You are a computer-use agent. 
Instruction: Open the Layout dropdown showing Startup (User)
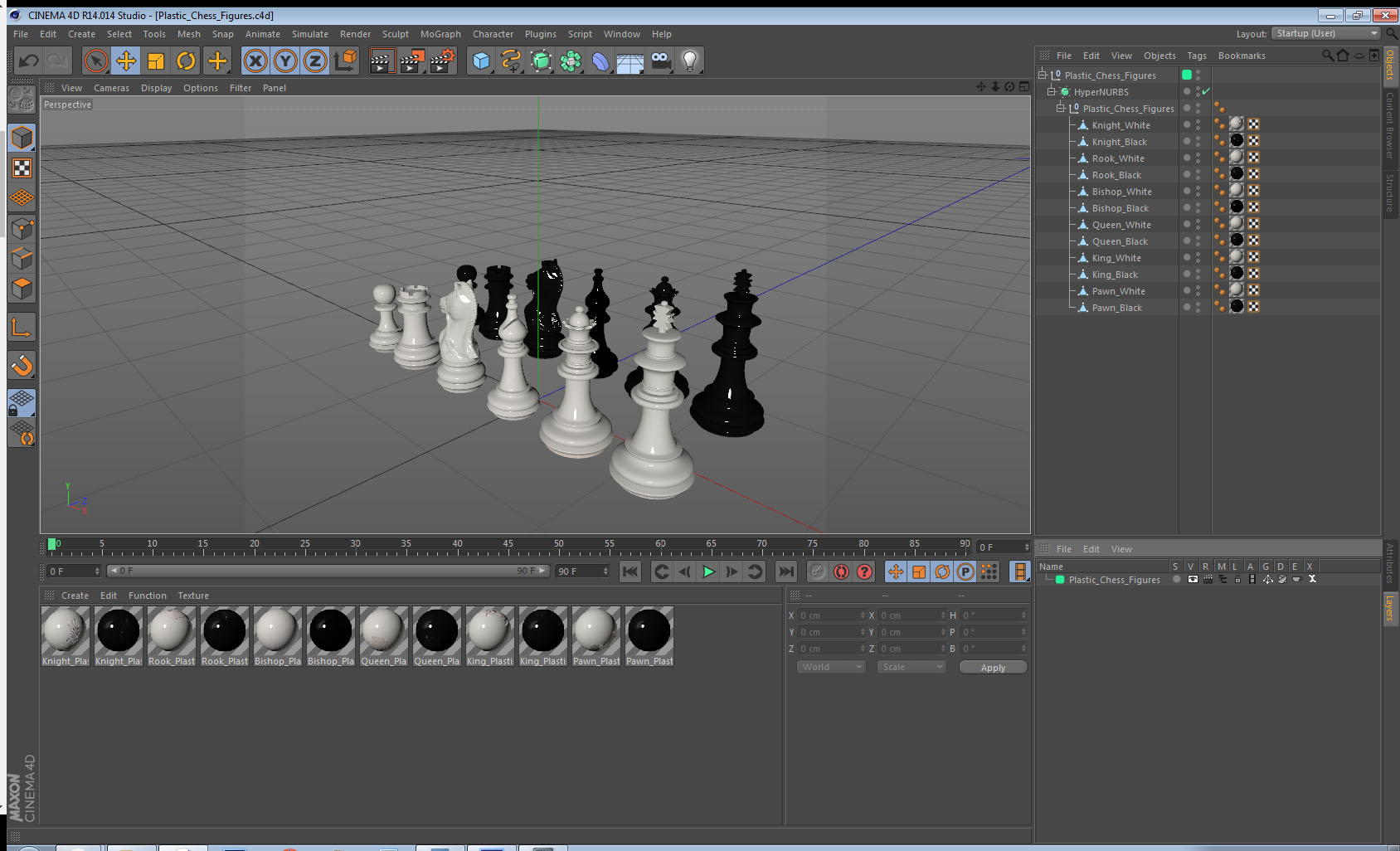[1325, 33]
